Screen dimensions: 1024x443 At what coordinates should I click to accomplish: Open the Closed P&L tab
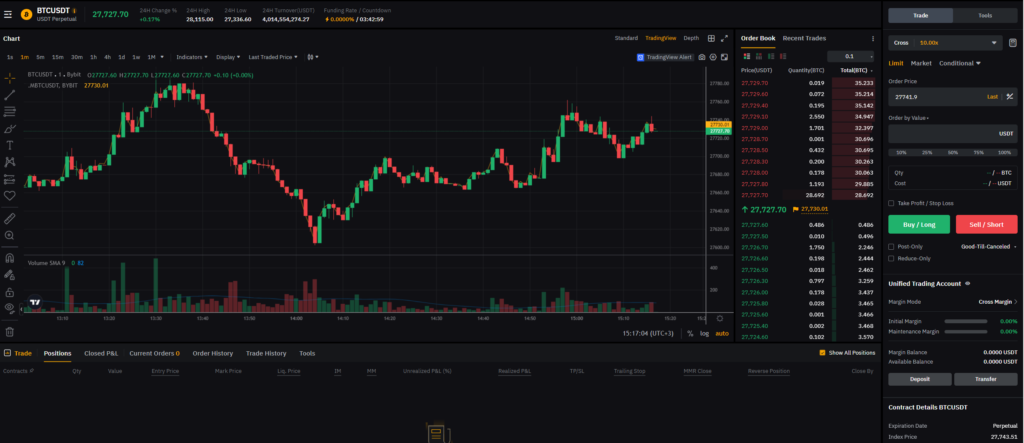(101, 353)
